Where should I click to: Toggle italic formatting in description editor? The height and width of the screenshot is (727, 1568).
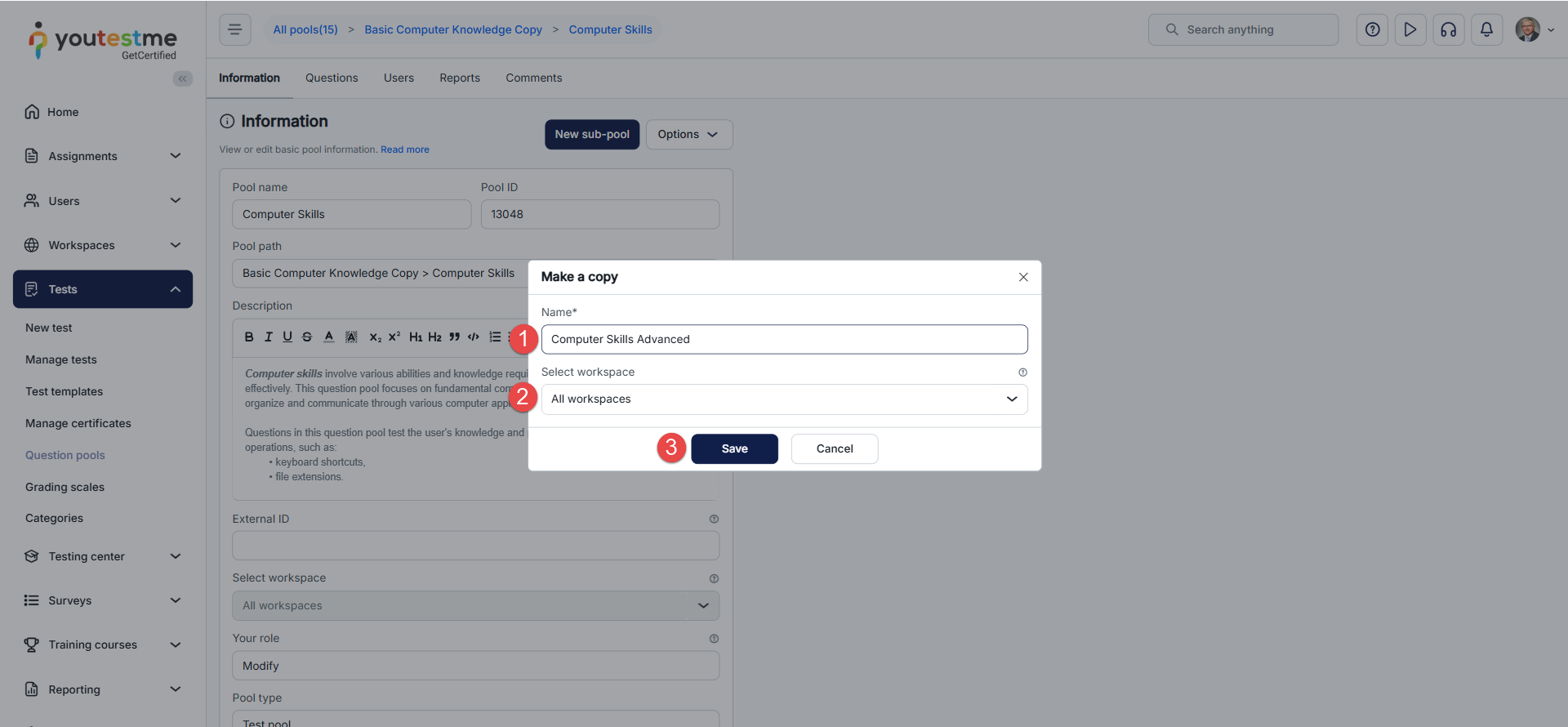(268, 337)
